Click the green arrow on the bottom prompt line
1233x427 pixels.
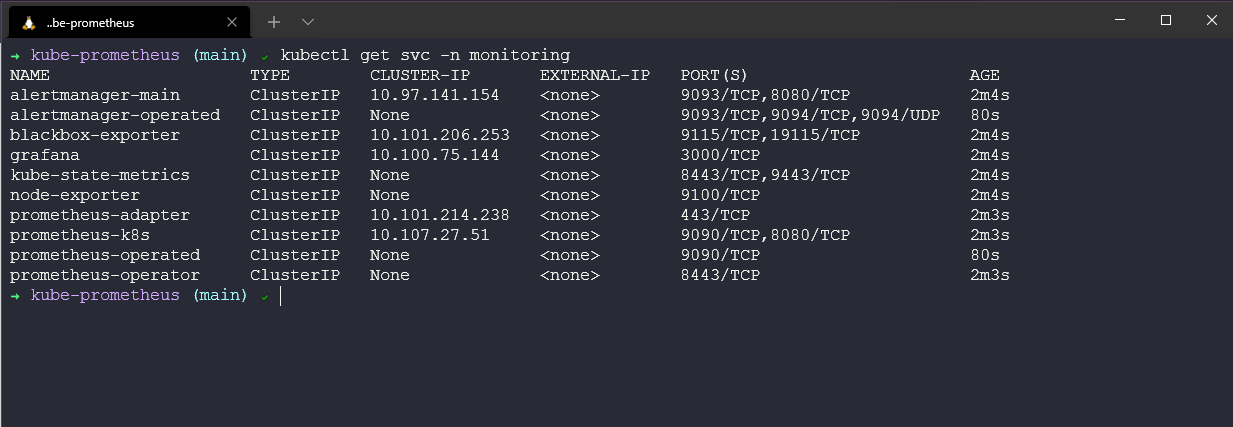click(x=15, y=295)
